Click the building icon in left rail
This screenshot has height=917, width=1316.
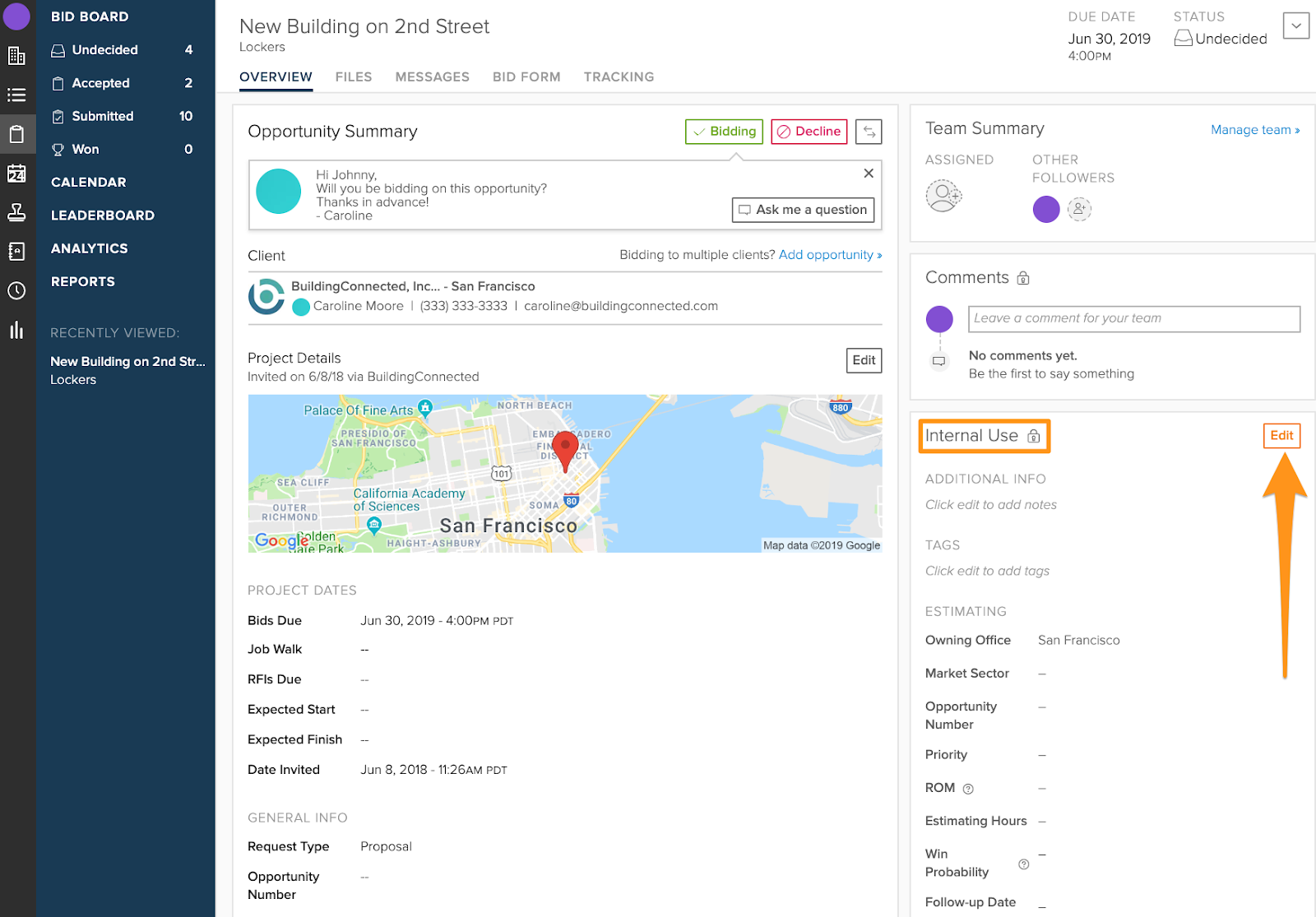(x=16, y=56)
